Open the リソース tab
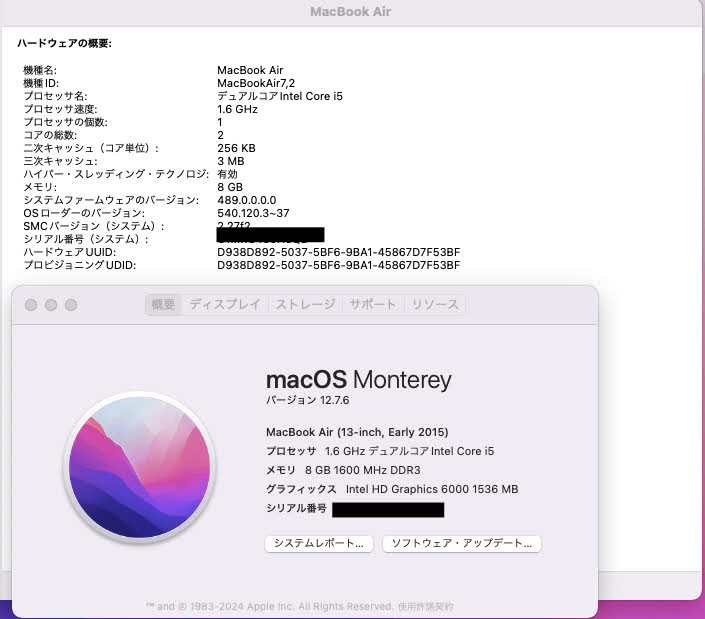 coord(435,305)
